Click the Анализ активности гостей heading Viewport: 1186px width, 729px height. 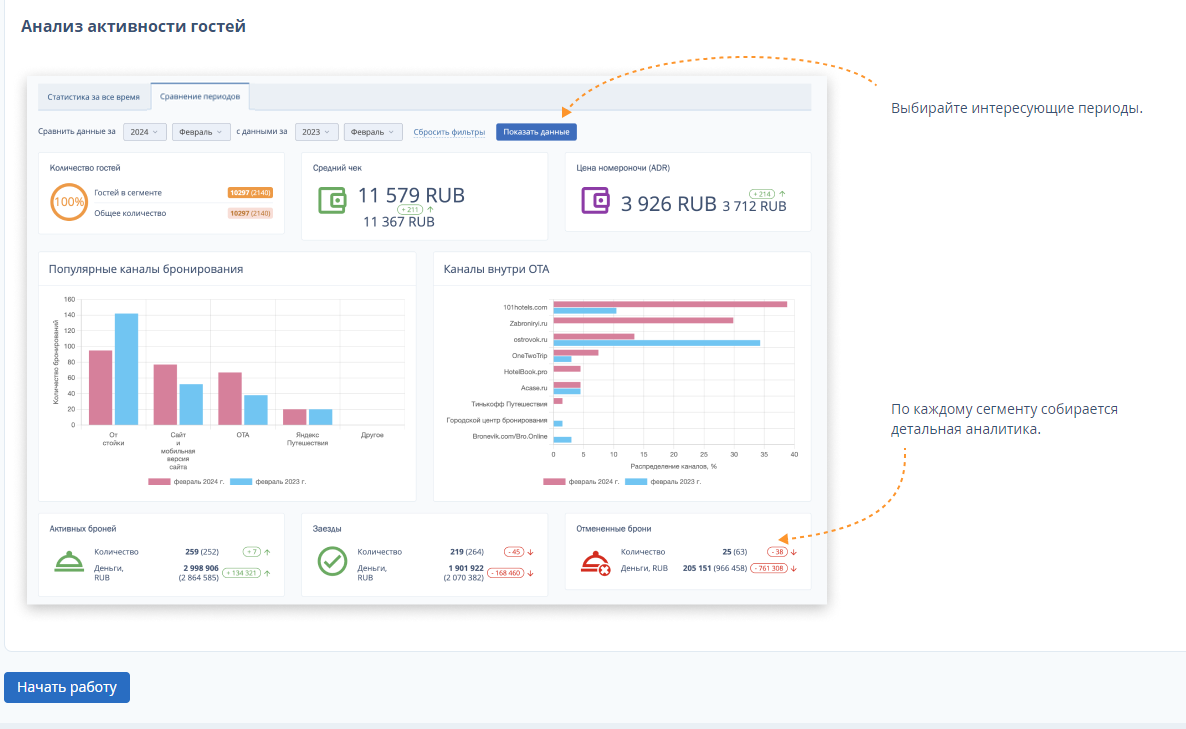[x=133, y=26]
